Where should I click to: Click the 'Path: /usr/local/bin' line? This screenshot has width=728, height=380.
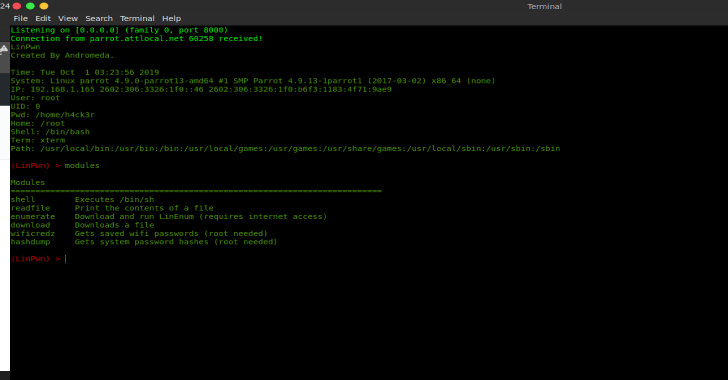(x=286, y=149)
